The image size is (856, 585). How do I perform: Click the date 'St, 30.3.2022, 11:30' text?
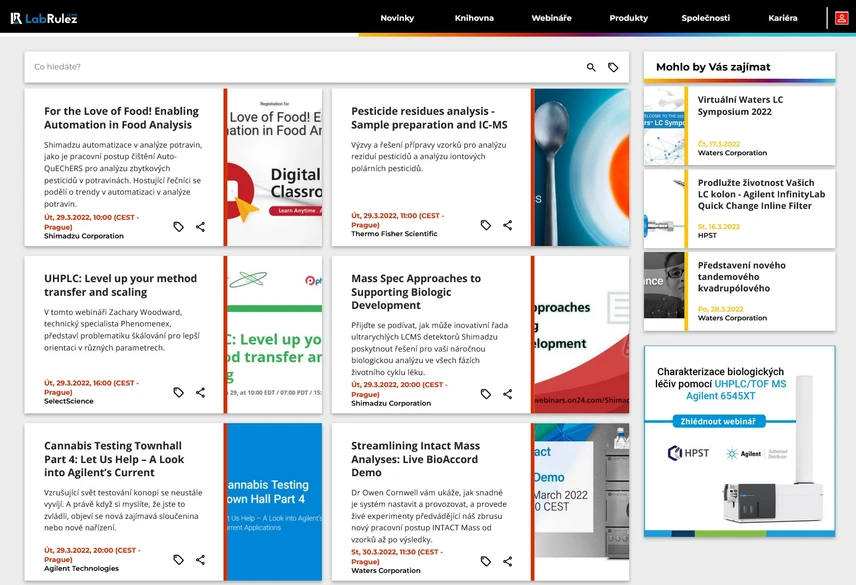pyautogui.click(x=397, y=557)
